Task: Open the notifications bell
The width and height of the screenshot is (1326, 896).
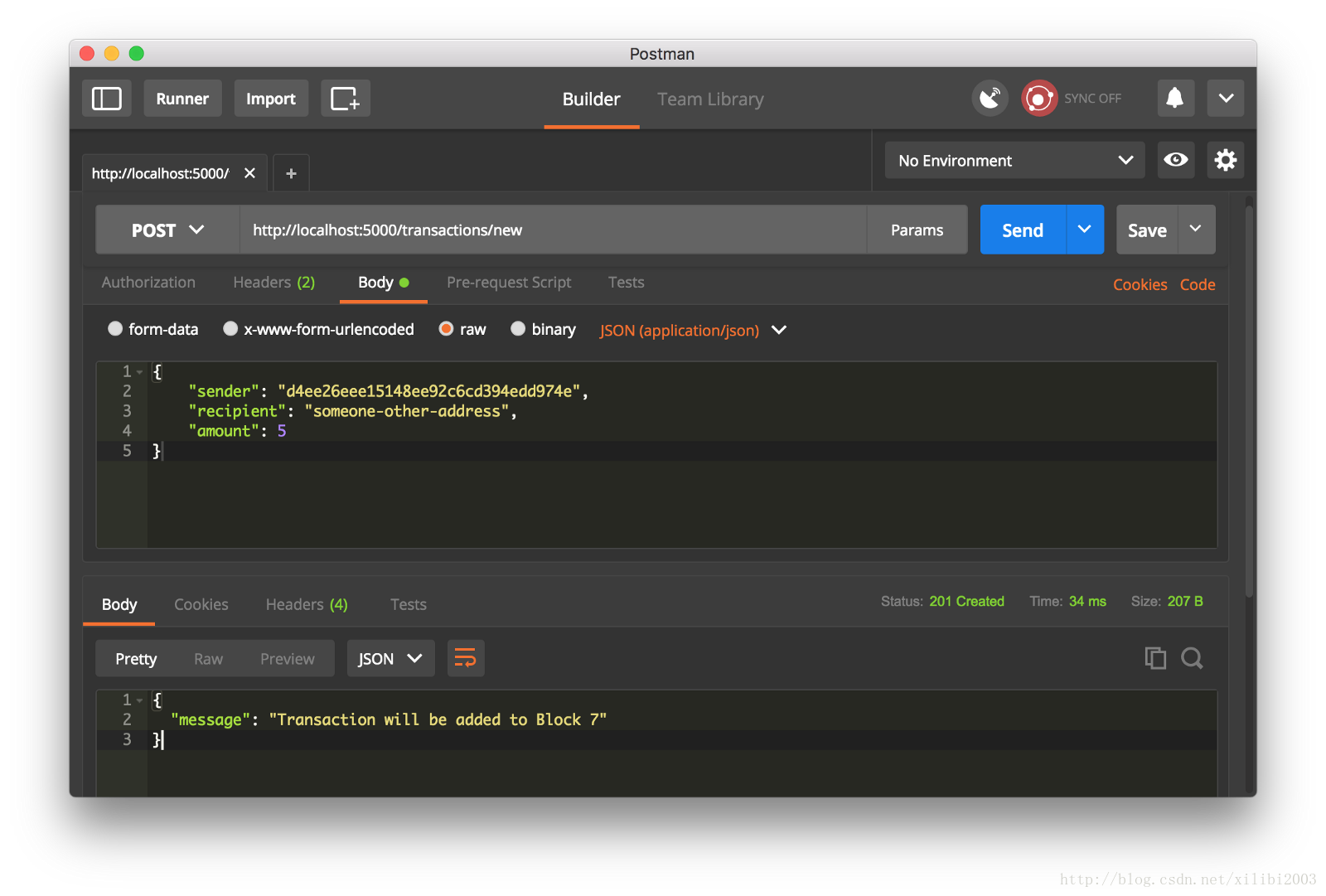Action: click(1175, 99)
